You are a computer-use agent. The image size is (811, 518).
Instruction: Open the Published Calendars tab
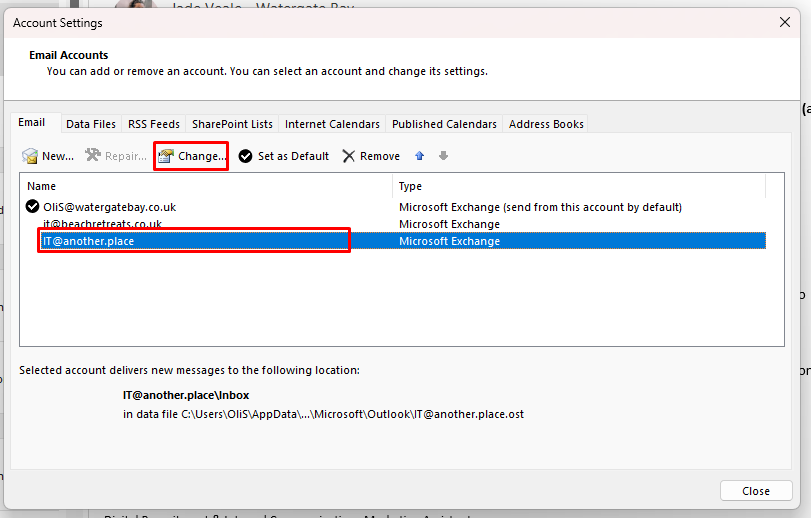444,124
